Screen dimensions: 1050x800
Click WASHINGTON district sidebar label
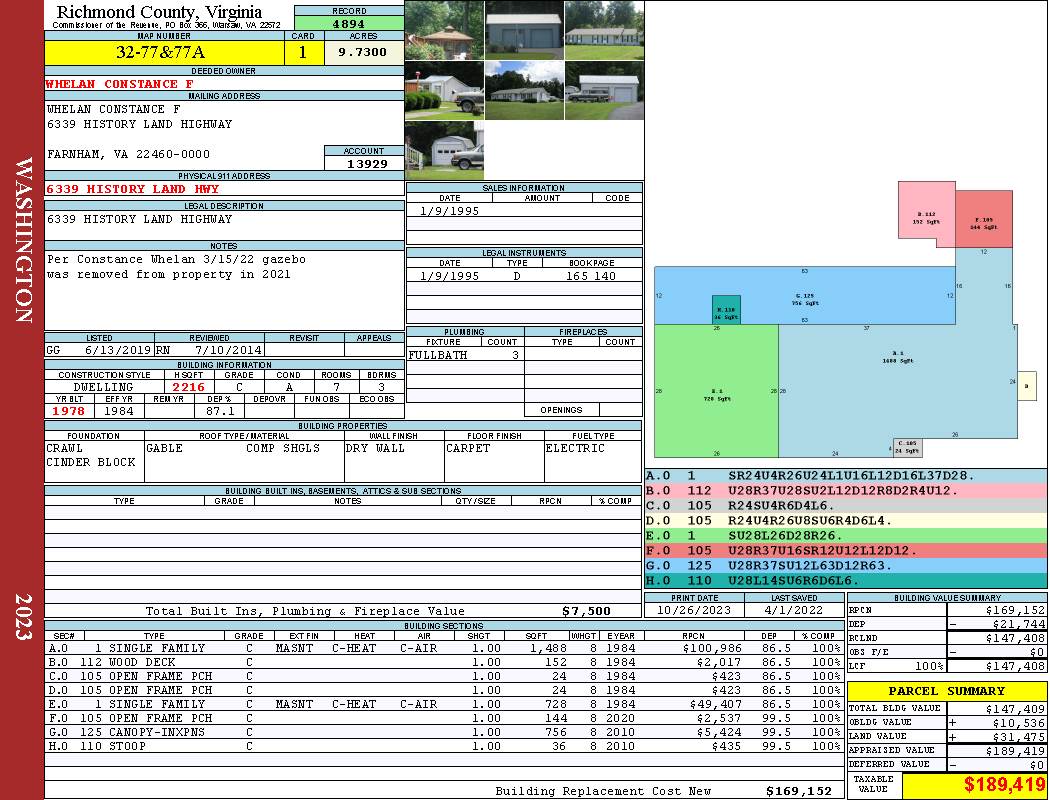pyautogui.click(x=23, y=240)
